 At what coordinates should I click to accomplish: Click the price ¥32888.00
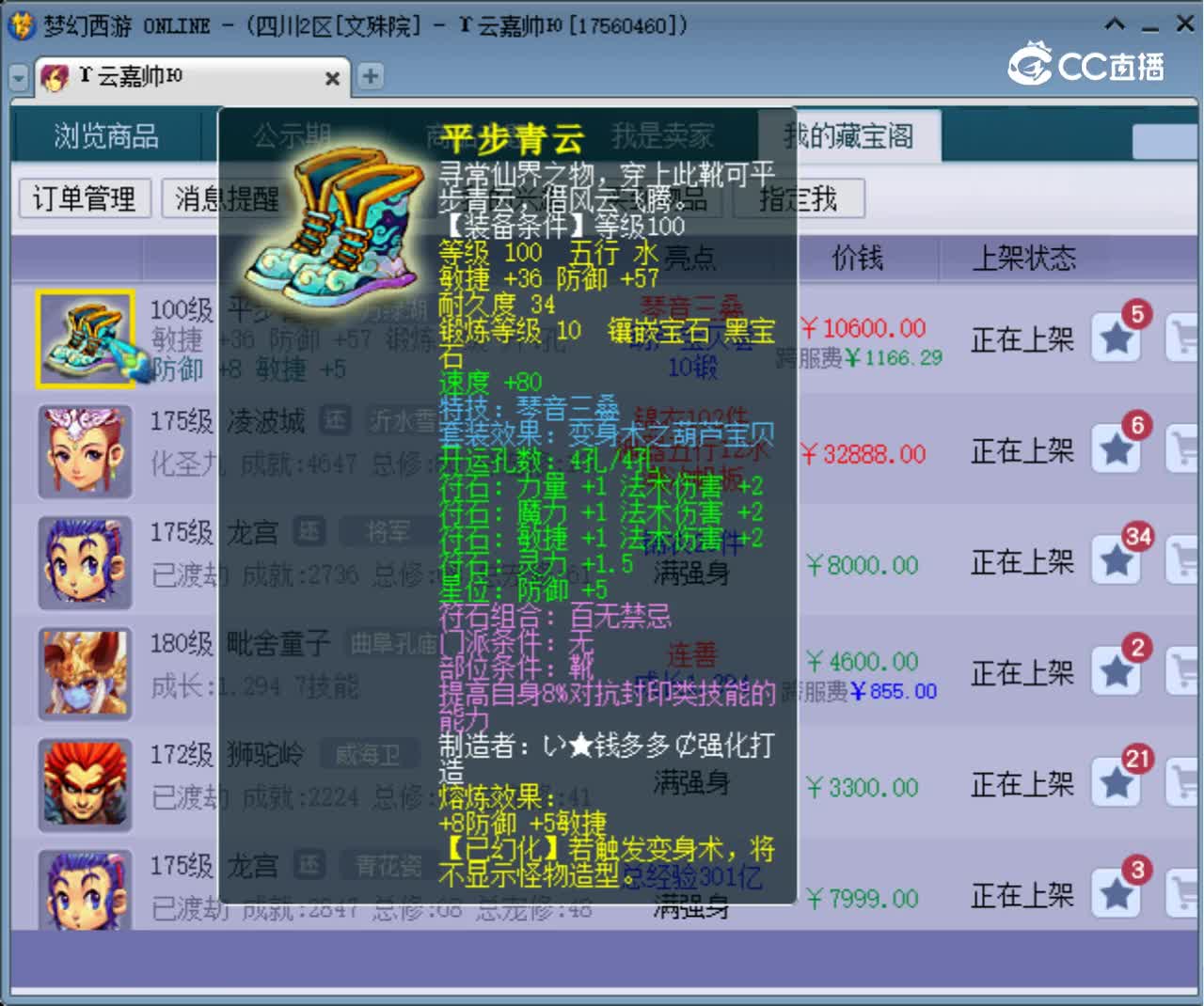click(863, 454)
